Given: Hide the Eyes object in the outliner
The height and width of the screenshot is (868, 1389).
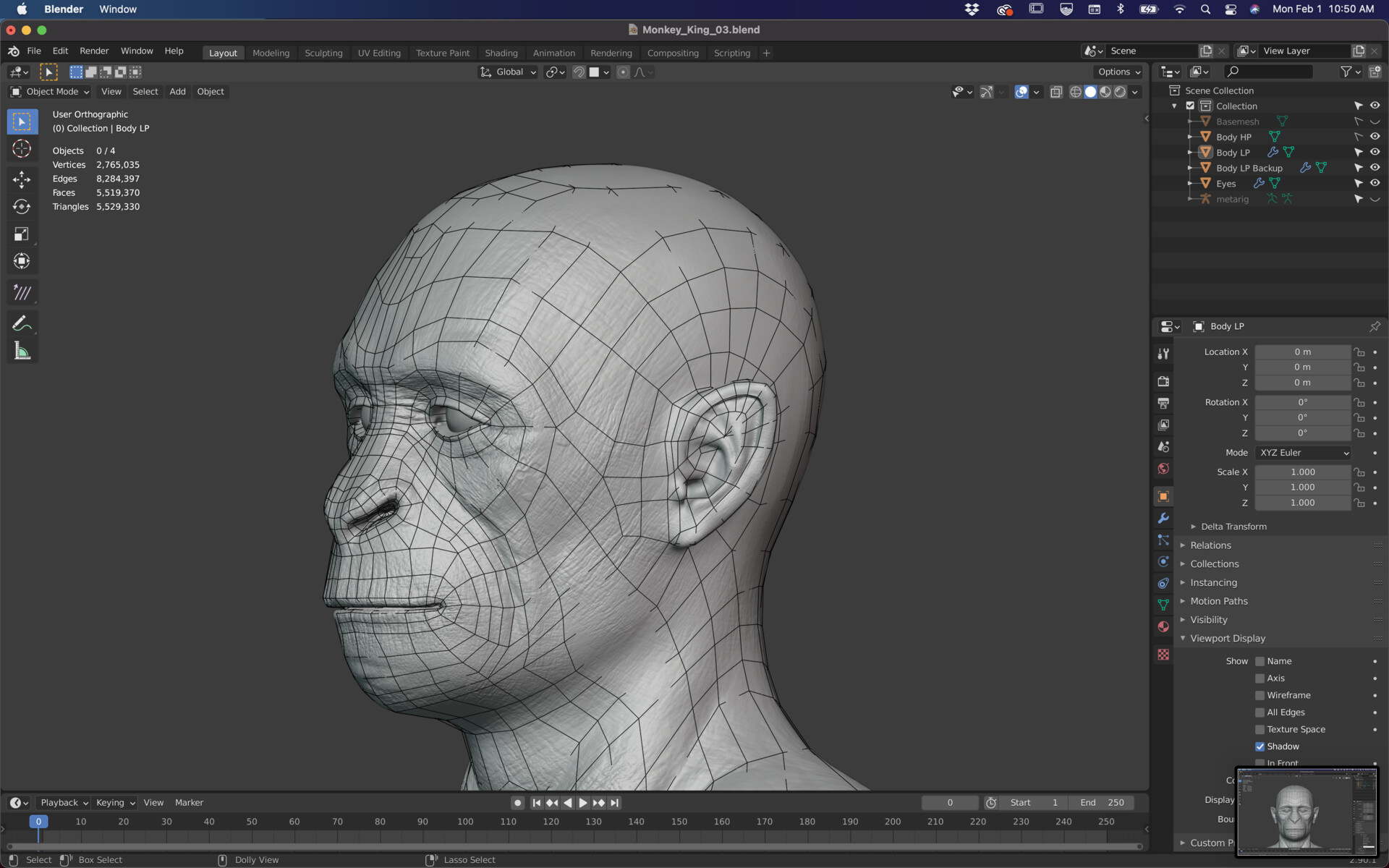Looking at the screenshot, I should point(1374,183).
